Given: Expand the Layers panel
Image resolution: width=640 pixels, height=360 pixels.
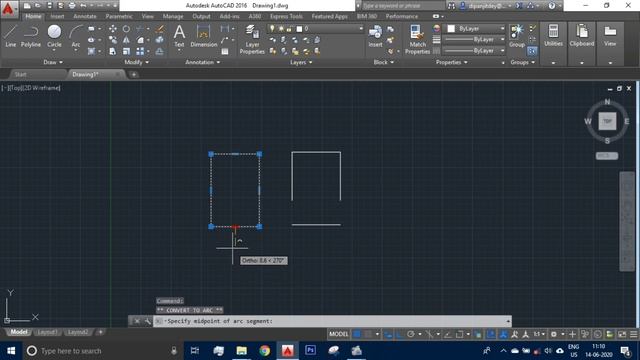Looking at the screenshot, I should [x=301, y=62].
